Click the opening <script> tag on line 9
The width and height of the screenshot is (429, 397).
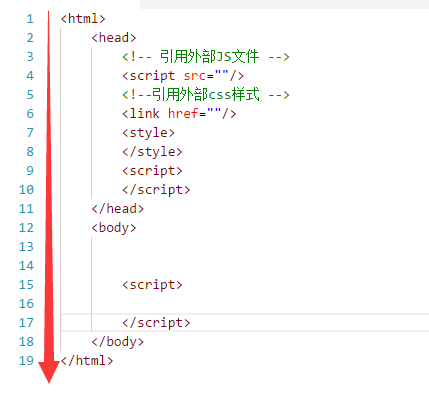click(152, 171)
